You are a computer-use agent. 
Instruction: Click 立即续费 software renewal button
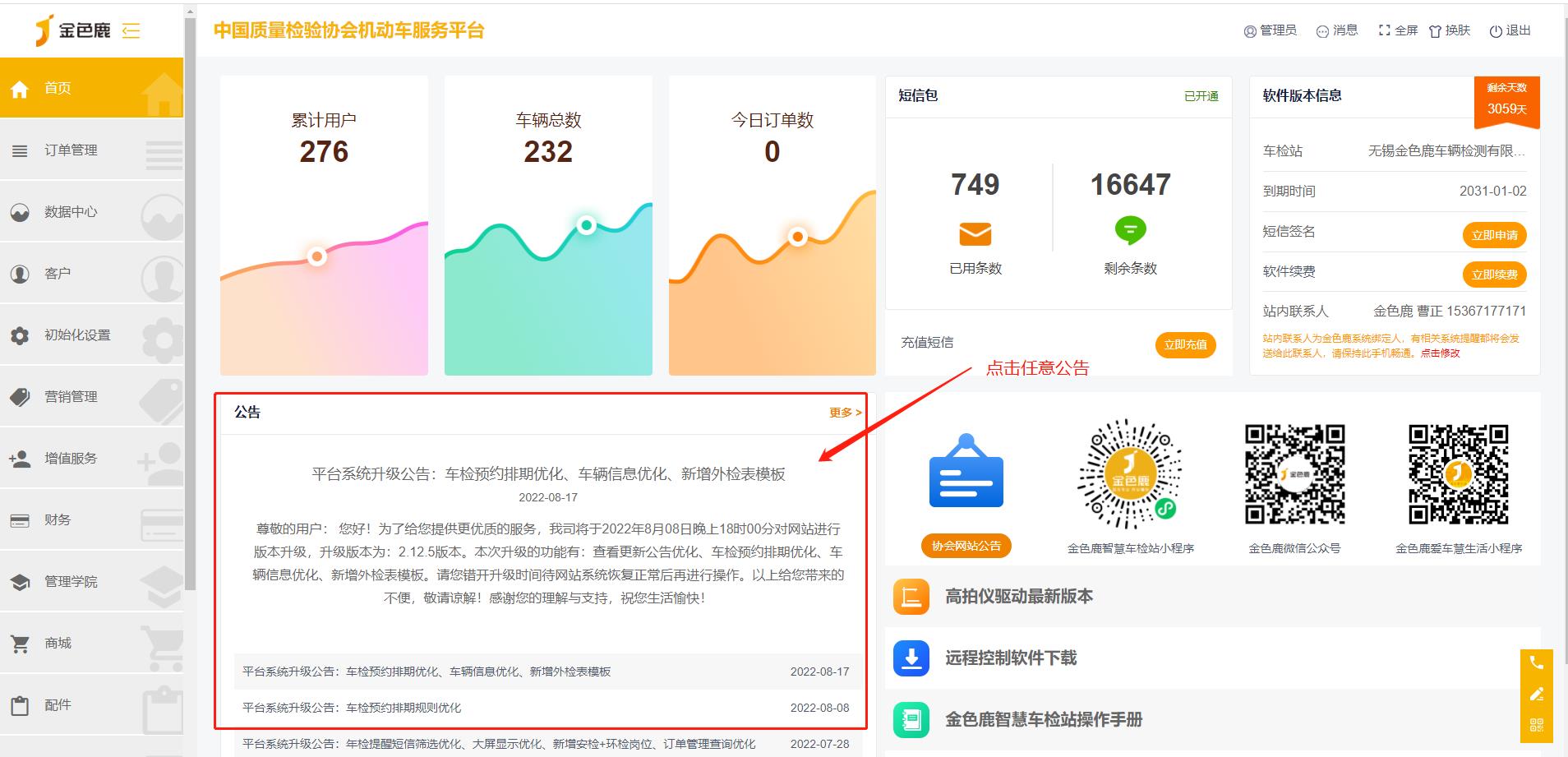[1493, 275]
